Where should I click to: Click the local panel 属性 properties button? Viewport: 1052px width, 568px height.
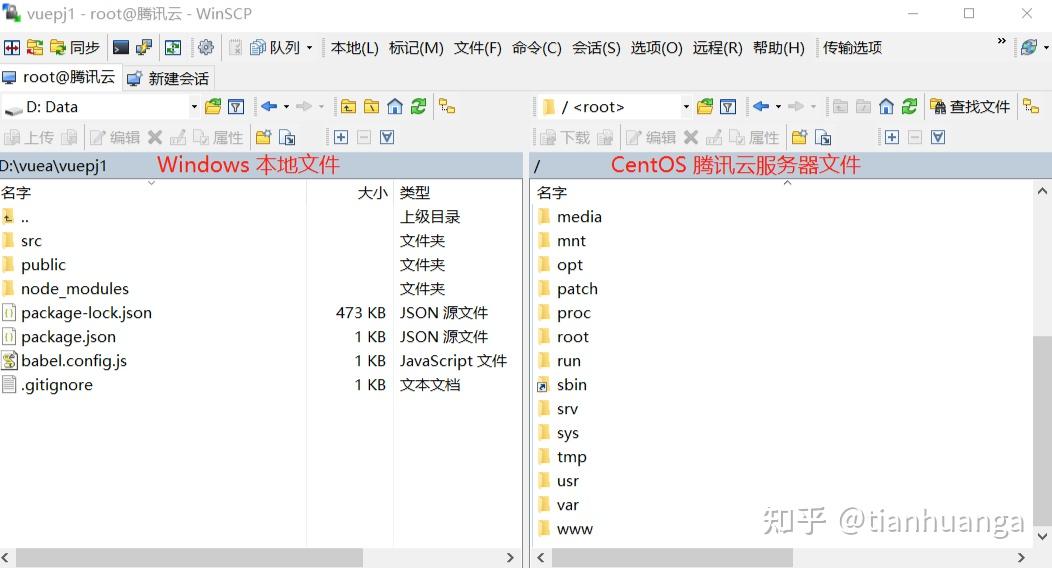[x=218, y=137]
